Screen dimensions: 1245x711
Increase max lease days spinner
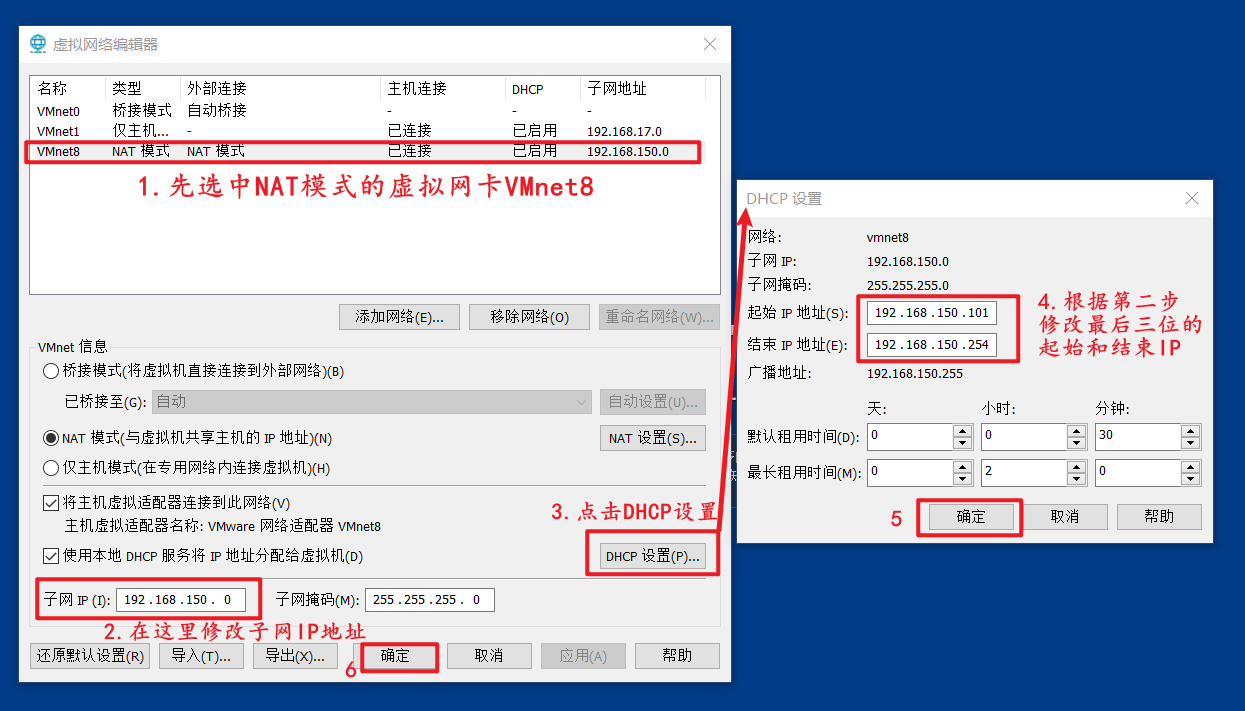962,467
